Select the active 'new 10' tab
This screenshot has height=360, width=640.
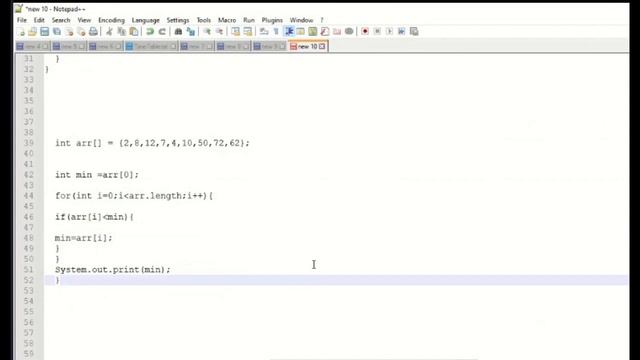coord(308,47)
